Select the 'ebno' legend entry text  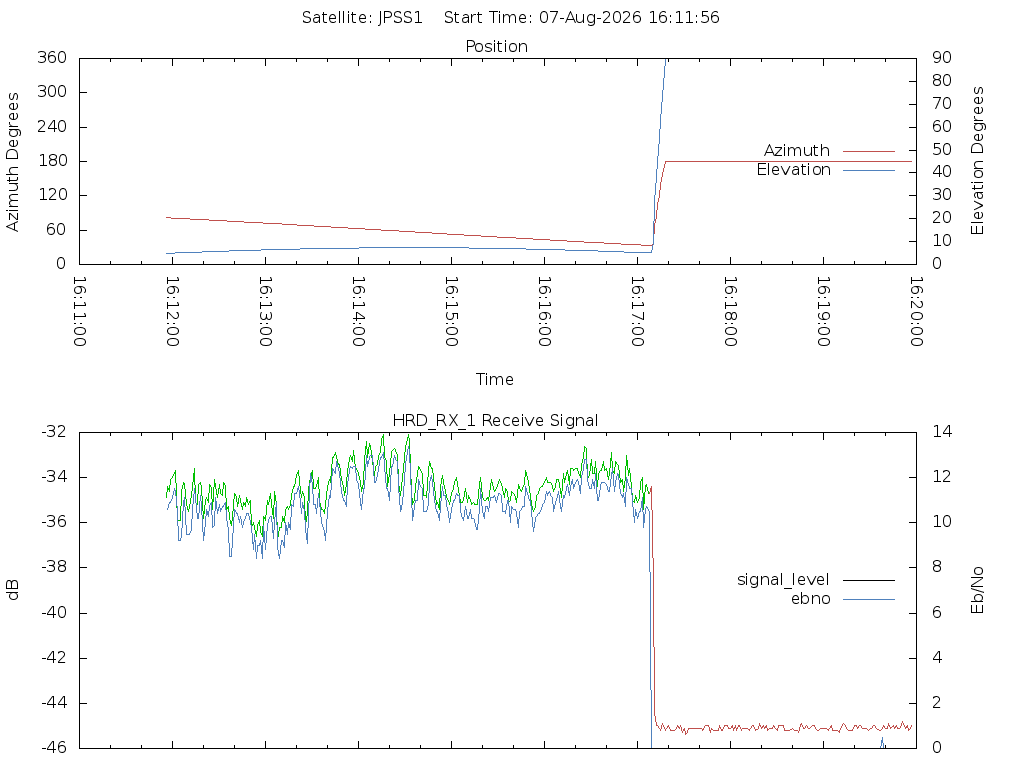[x=810, y=599]
